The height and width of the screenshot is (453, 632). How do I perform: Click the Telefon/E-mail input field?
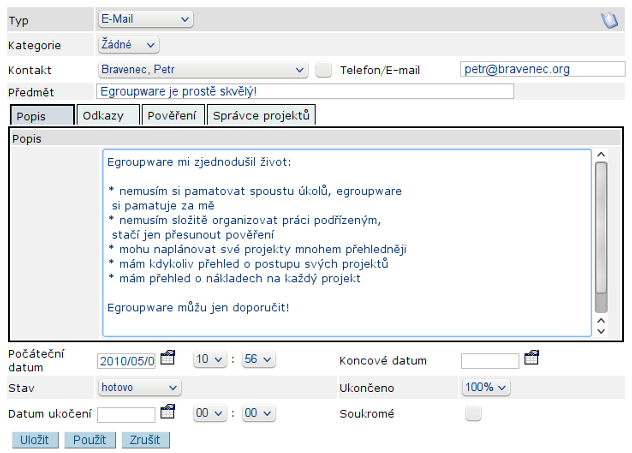coord(543,69)
